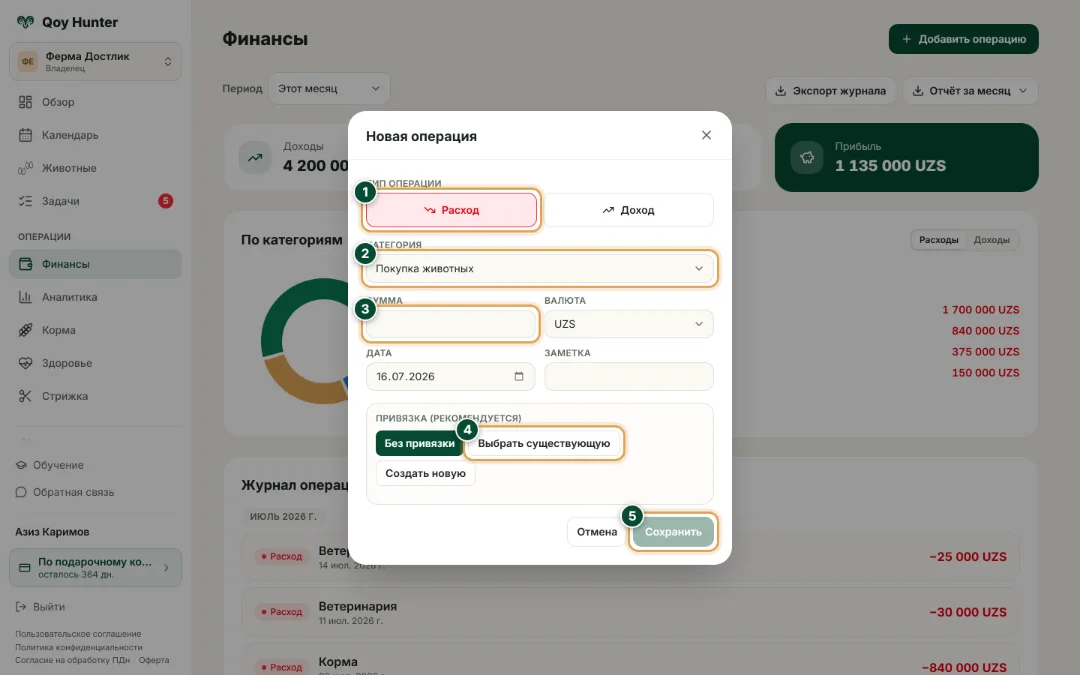Go to Аналитика in sidebar
Viewport: 1080px width, 675px height.
[95, 297]
